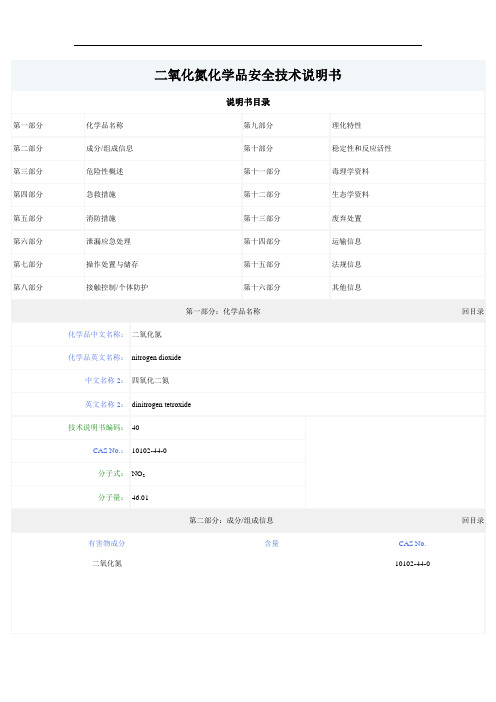Open the 成分/组成信息 contents entry

tap(110, 148)
